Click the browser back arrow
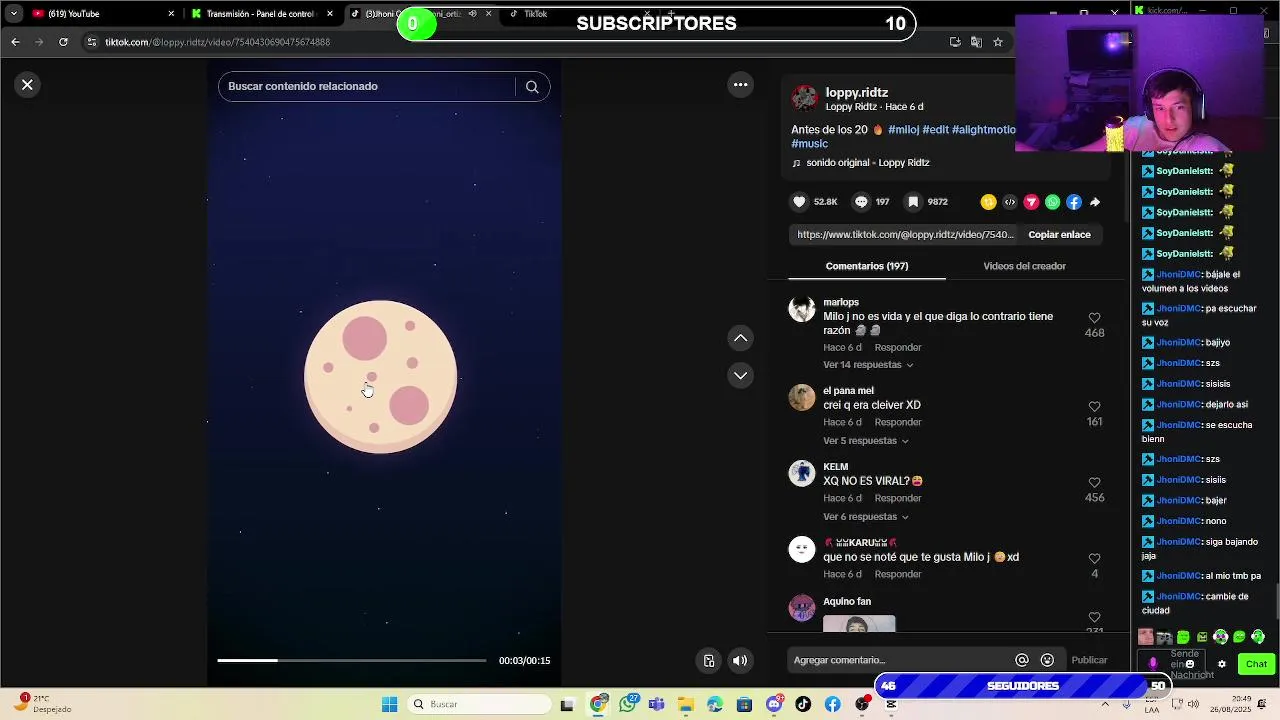 [15, 42]
